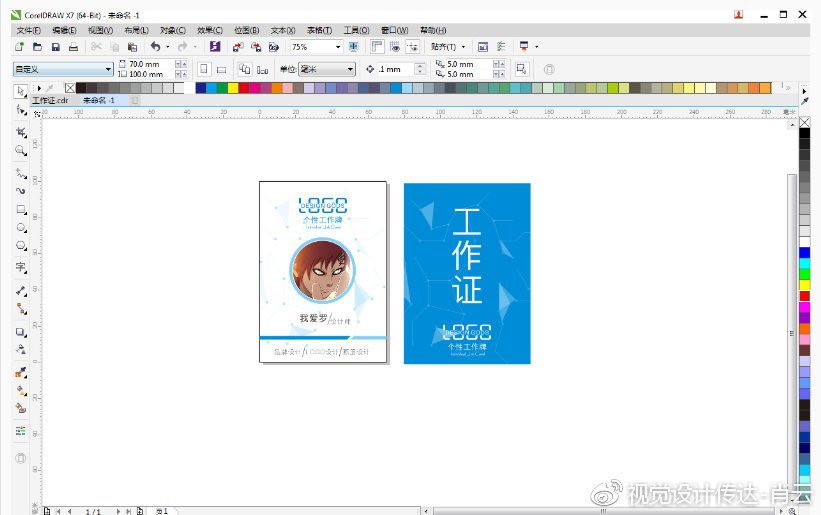Select the Polygon tool
The image size is (821, 515).
click(x=20, y=246)
